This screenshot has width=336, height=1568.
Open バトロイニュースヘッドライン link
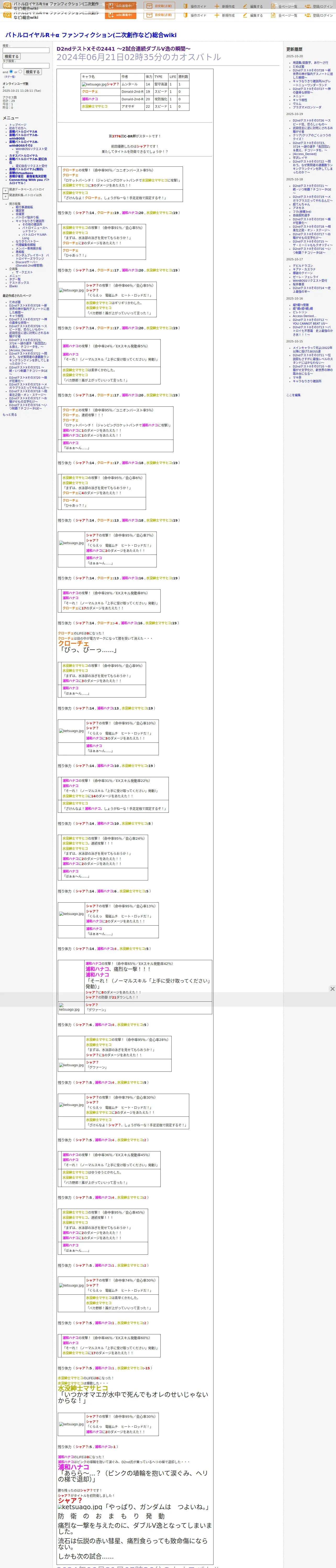click(35, 229)
